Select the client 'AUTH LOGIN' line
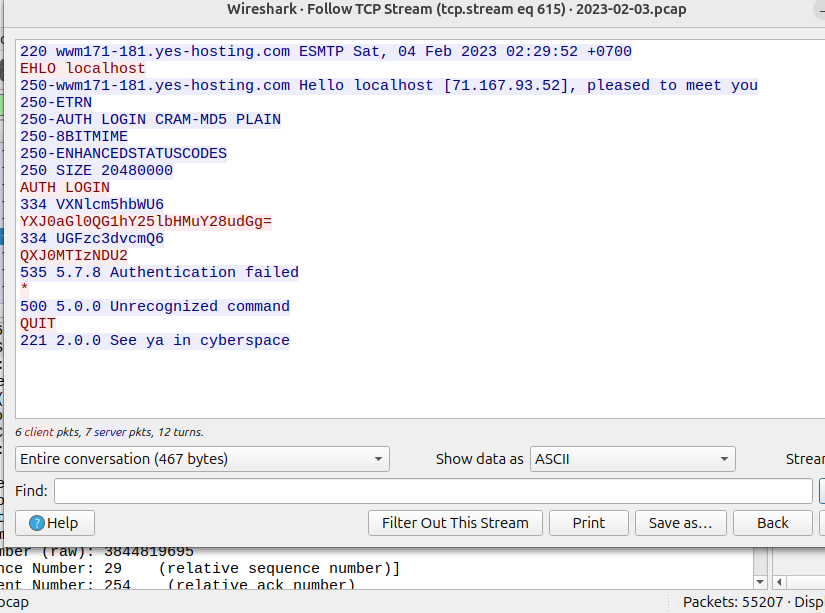 pyautogui.click(x=65, y=187)
